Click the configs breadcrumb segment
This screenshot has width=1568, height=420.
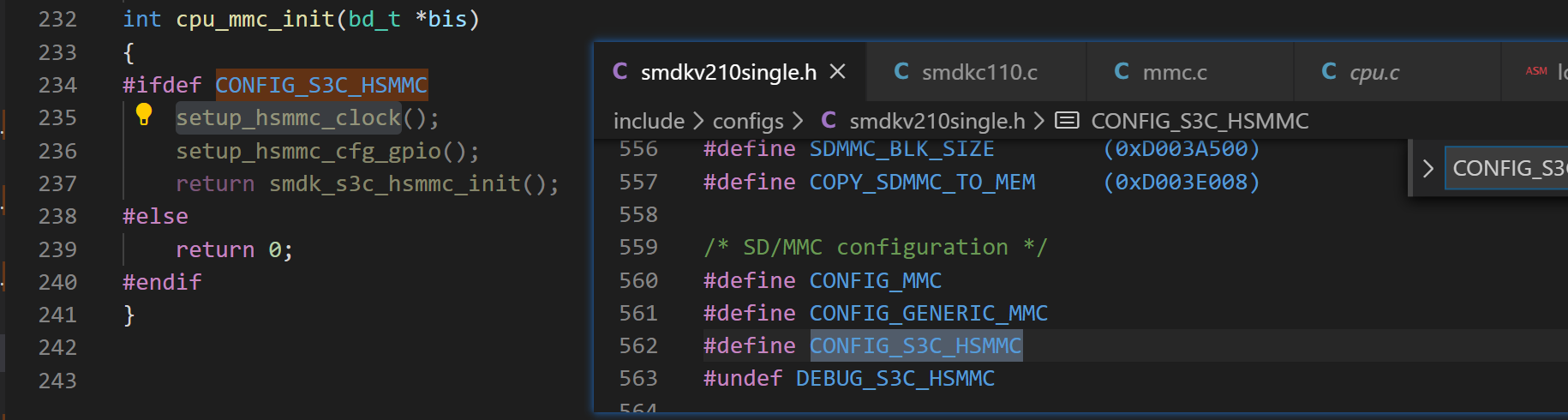pyautogui.click(x=748, y=122)
